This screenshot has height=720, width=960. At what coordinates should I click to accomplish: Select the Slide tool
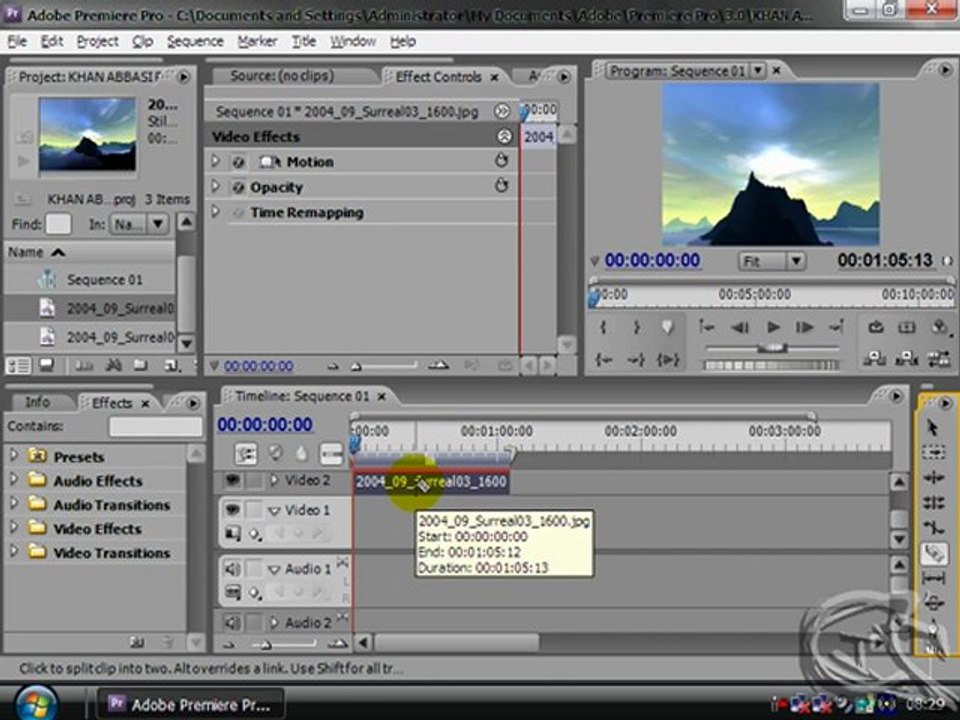pyautogui.click(x=932, y=603)
